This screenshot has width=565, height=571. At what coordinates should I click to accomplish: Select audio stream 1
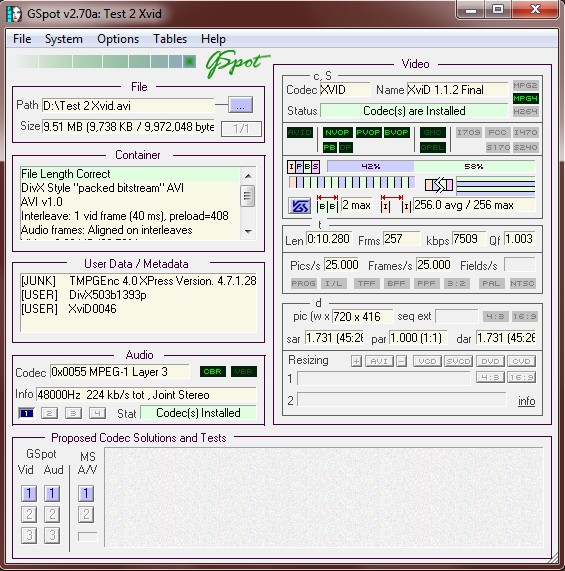[26, 413]
